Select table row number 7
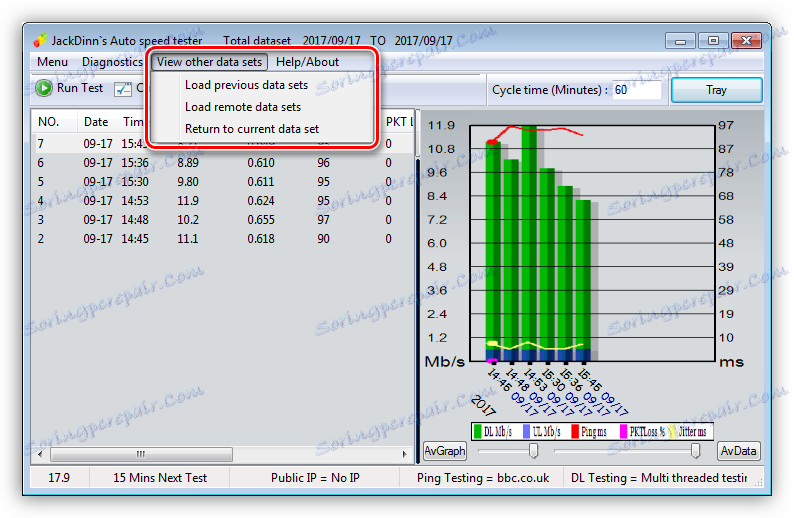This screenshot has width=794, height=518. coord(223,144)
